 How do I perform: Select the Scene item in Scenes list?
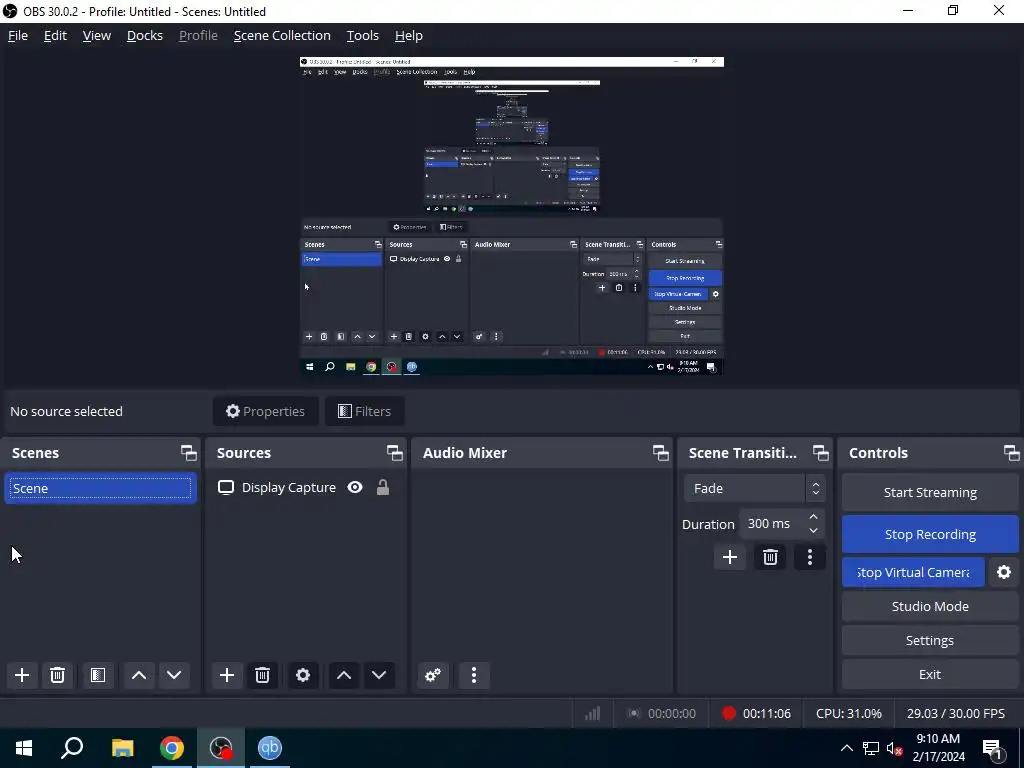coord(101,488)
